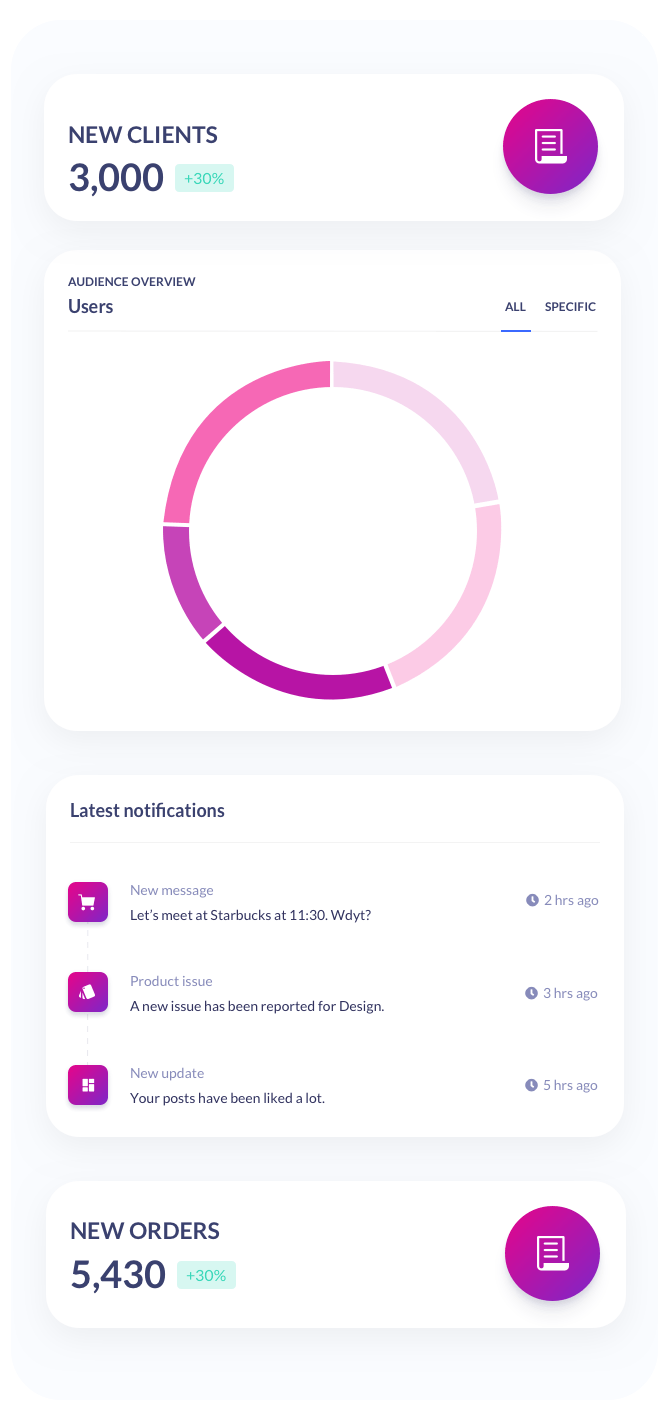Click the New Clients receipt icon button
The width and height of the screenshot is (672, 1413).
tap(550, 146)
